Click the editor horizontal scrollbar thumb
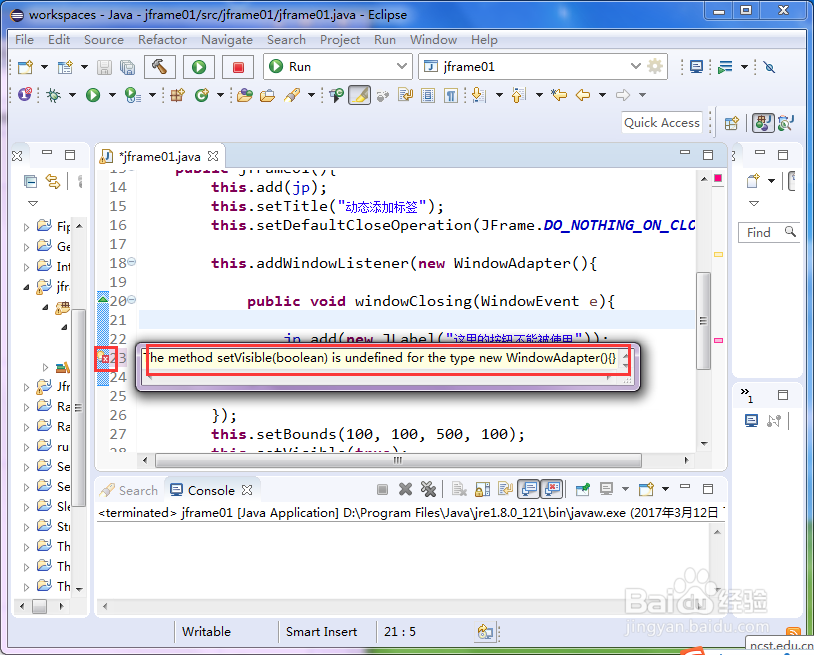The image size is (814, 655). tap(398, 460)
